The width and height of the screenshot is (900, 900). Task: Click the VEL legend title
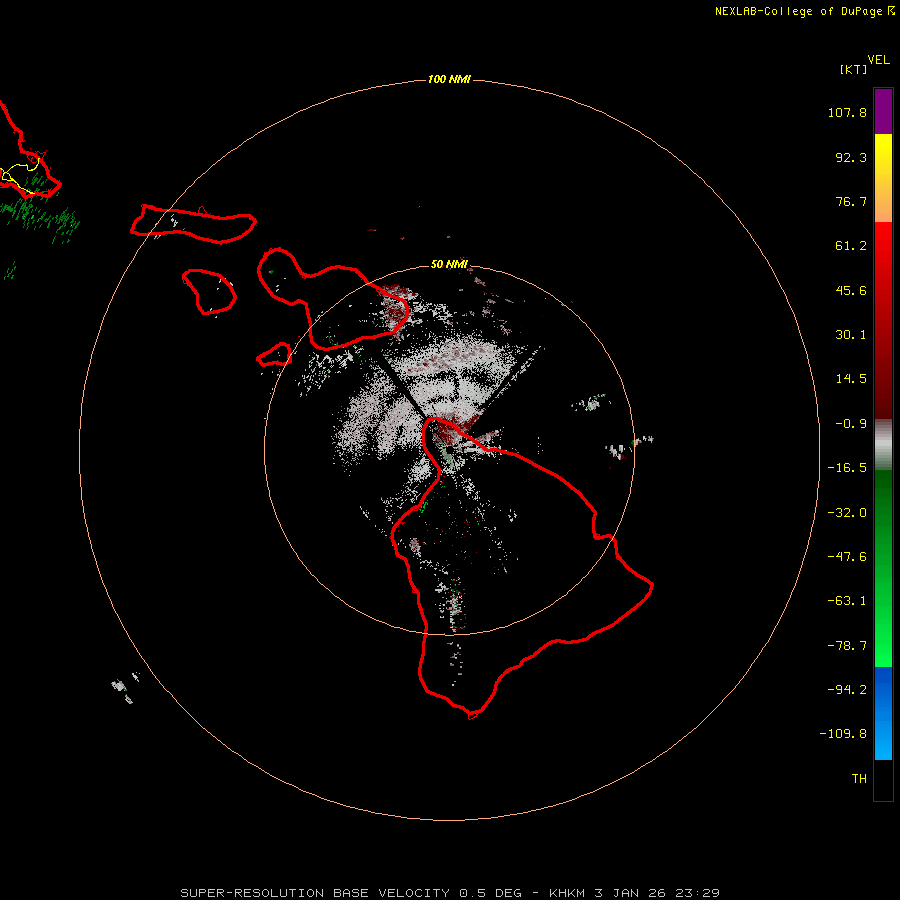pos(878,60)
